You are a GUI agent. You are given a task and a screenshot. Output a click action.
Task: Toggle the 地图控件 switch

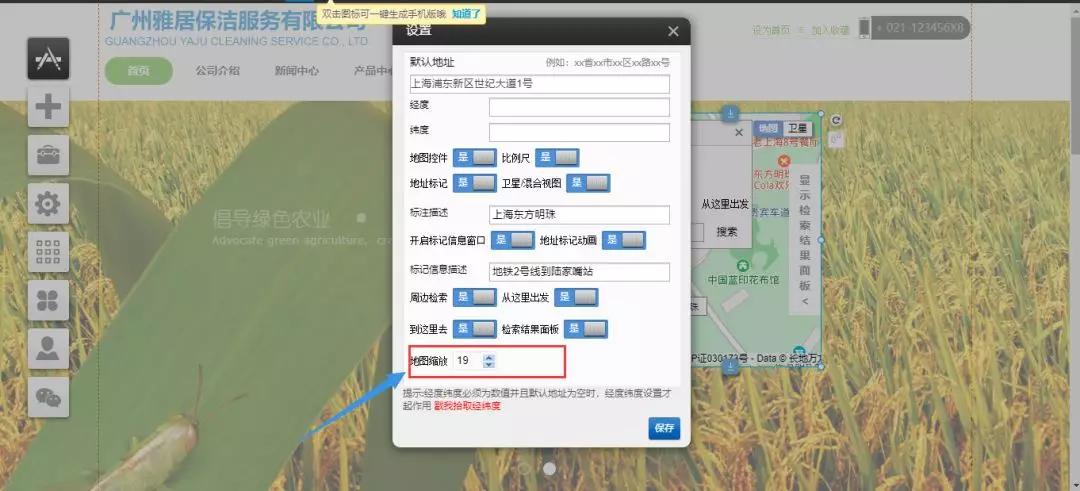tap(475, 158)
